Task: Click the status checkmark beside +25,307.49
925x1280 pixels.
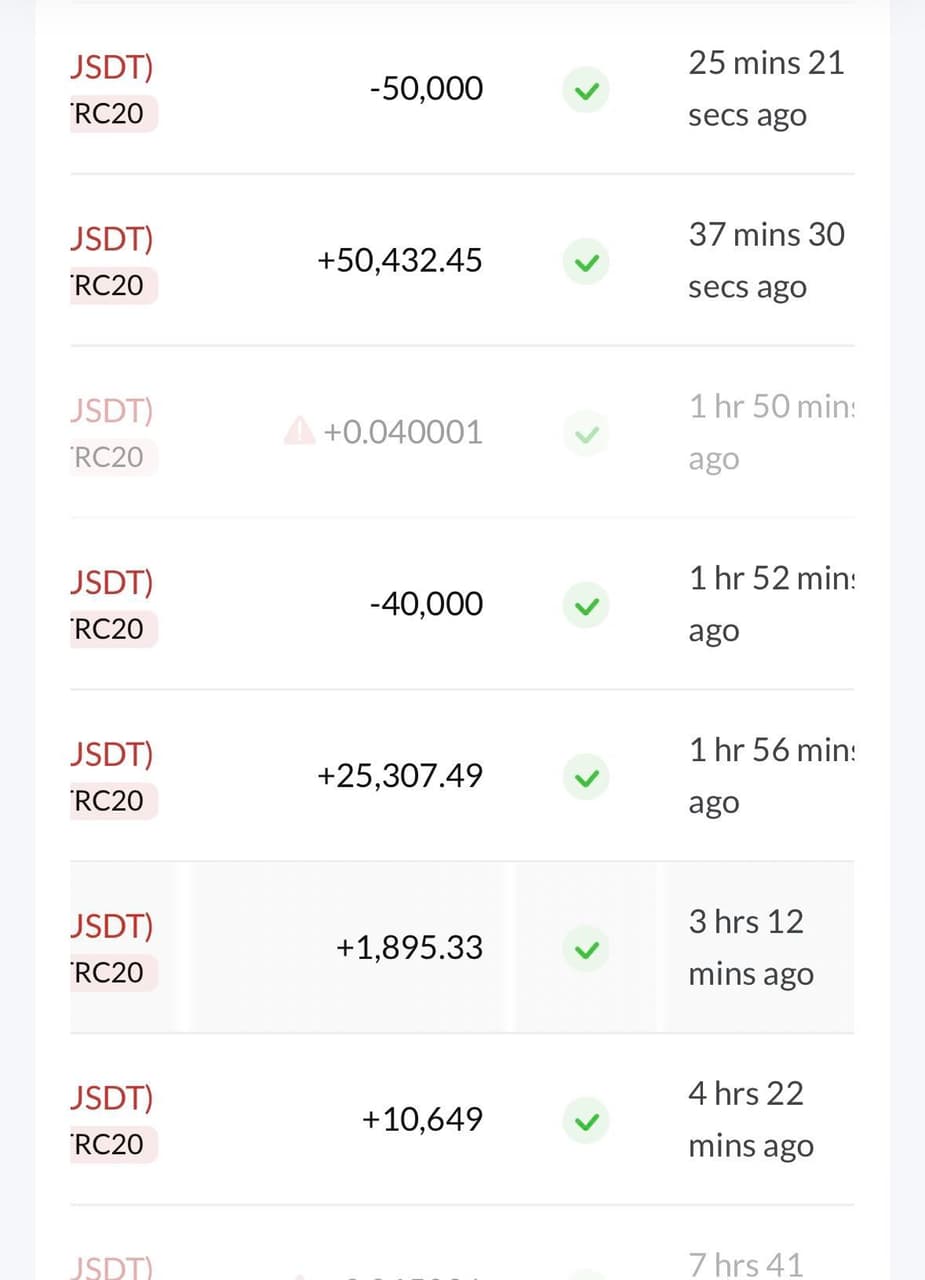Action: (x=586, y=778)
